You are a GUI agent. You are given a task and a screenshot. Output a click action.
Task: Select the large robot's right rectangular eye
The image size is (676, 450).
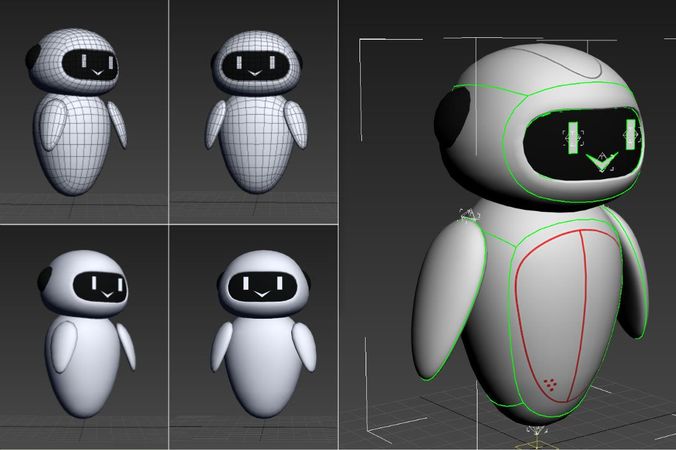[630, 133]
